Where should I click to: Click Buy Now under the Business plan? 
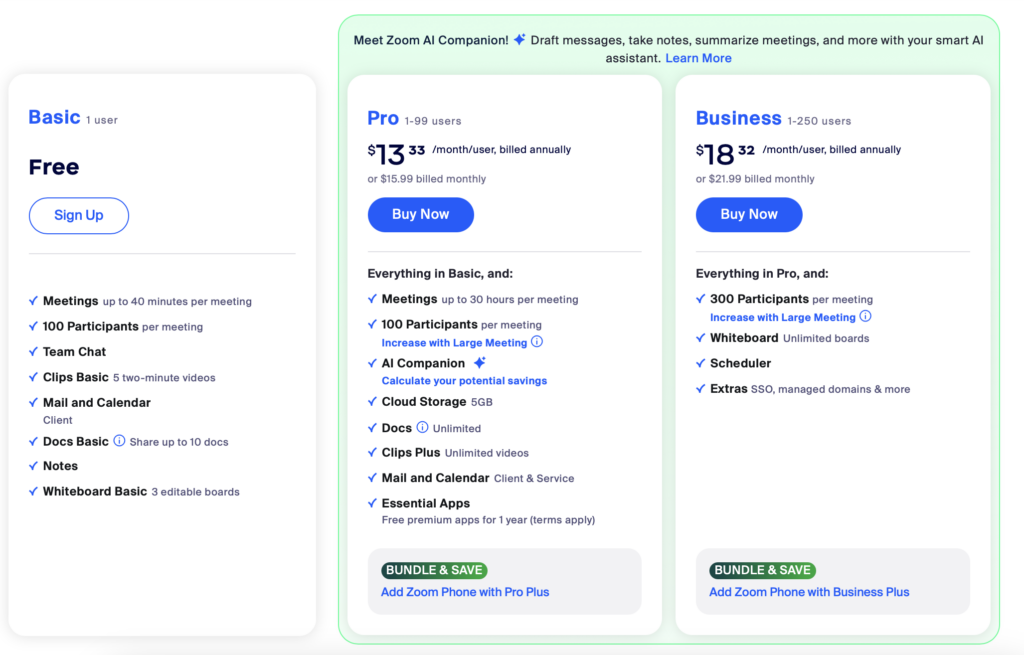coord(749,214)
